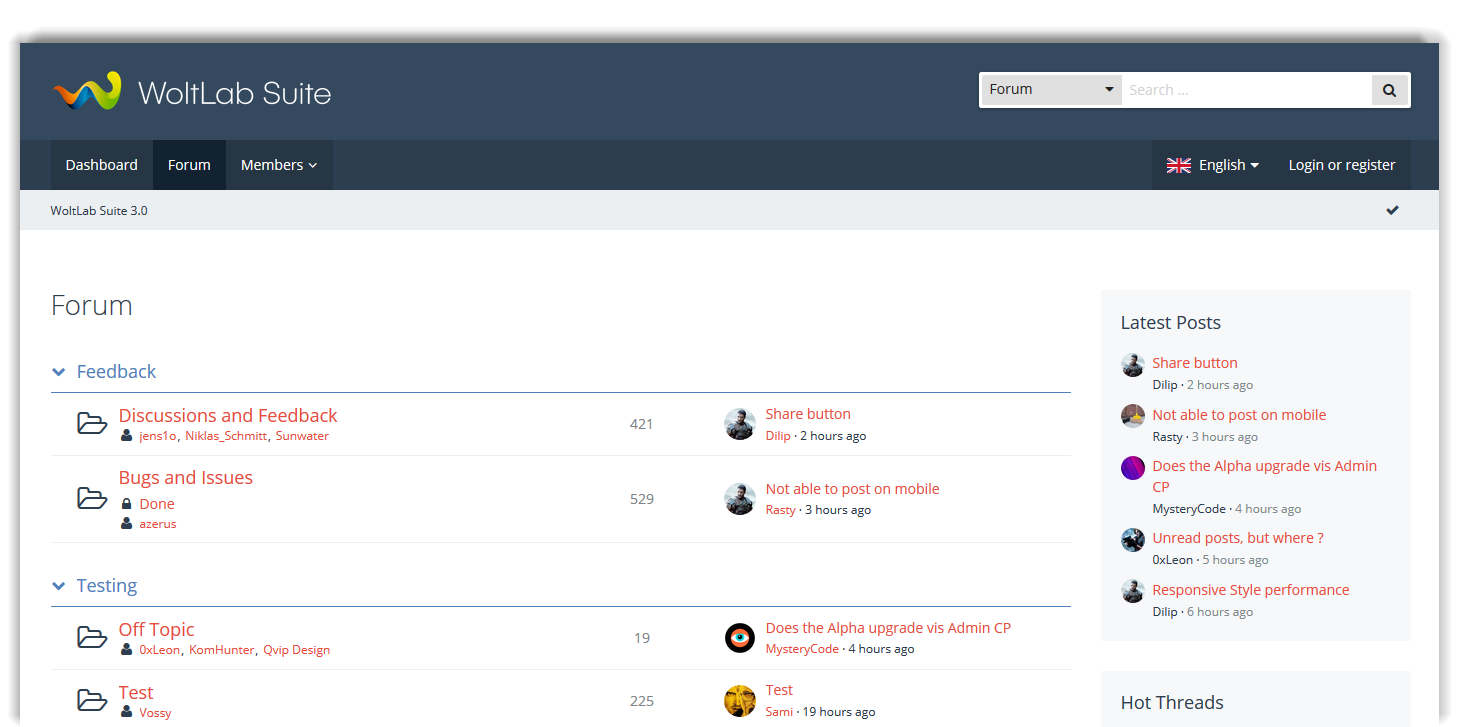The height and width of the screenshot is (727, 1462).
Task: Click Rasty's avatar in Bugs and Issues row
Action: coord(740,499)
